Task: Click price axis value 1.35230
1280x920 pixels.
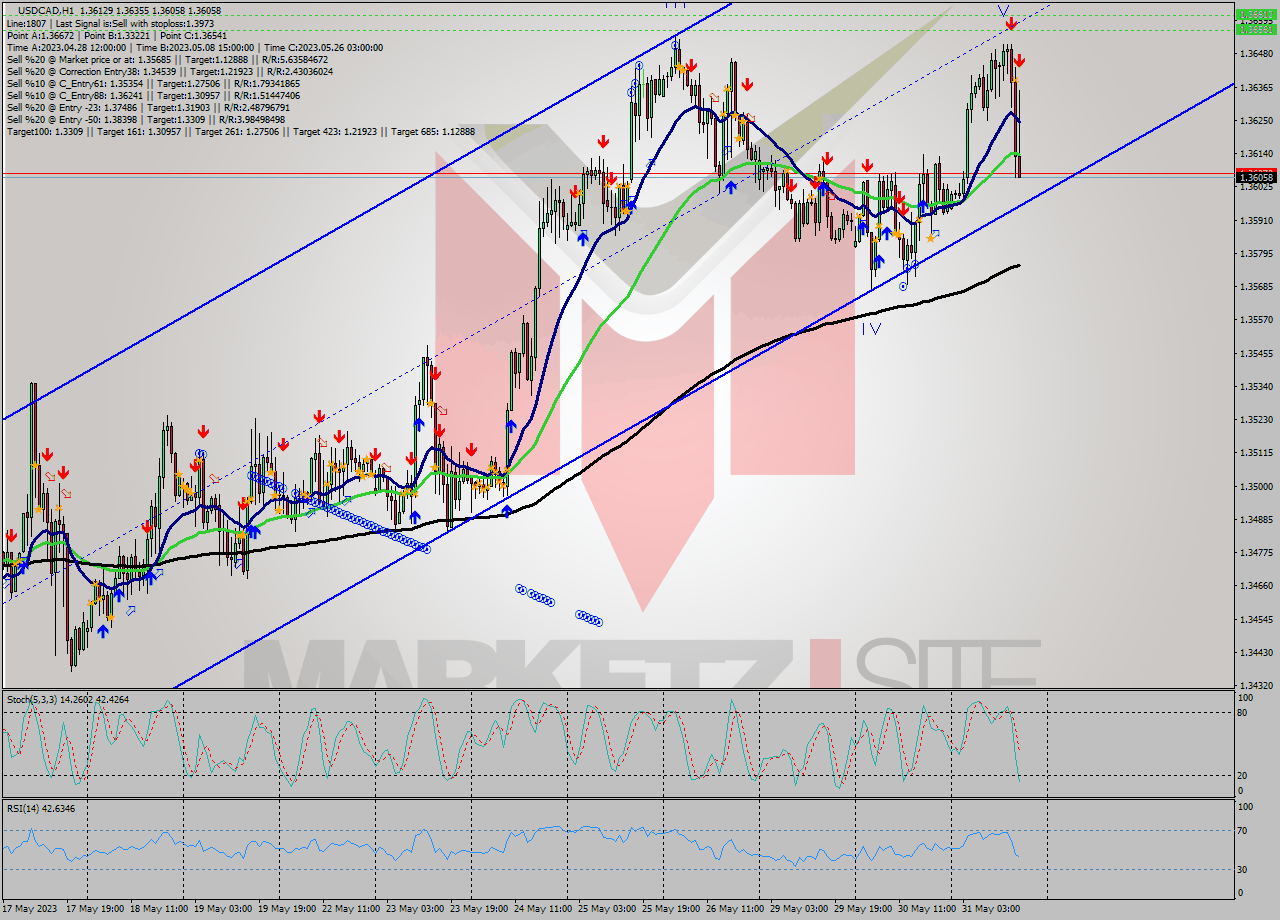Action: point(1256,419)
